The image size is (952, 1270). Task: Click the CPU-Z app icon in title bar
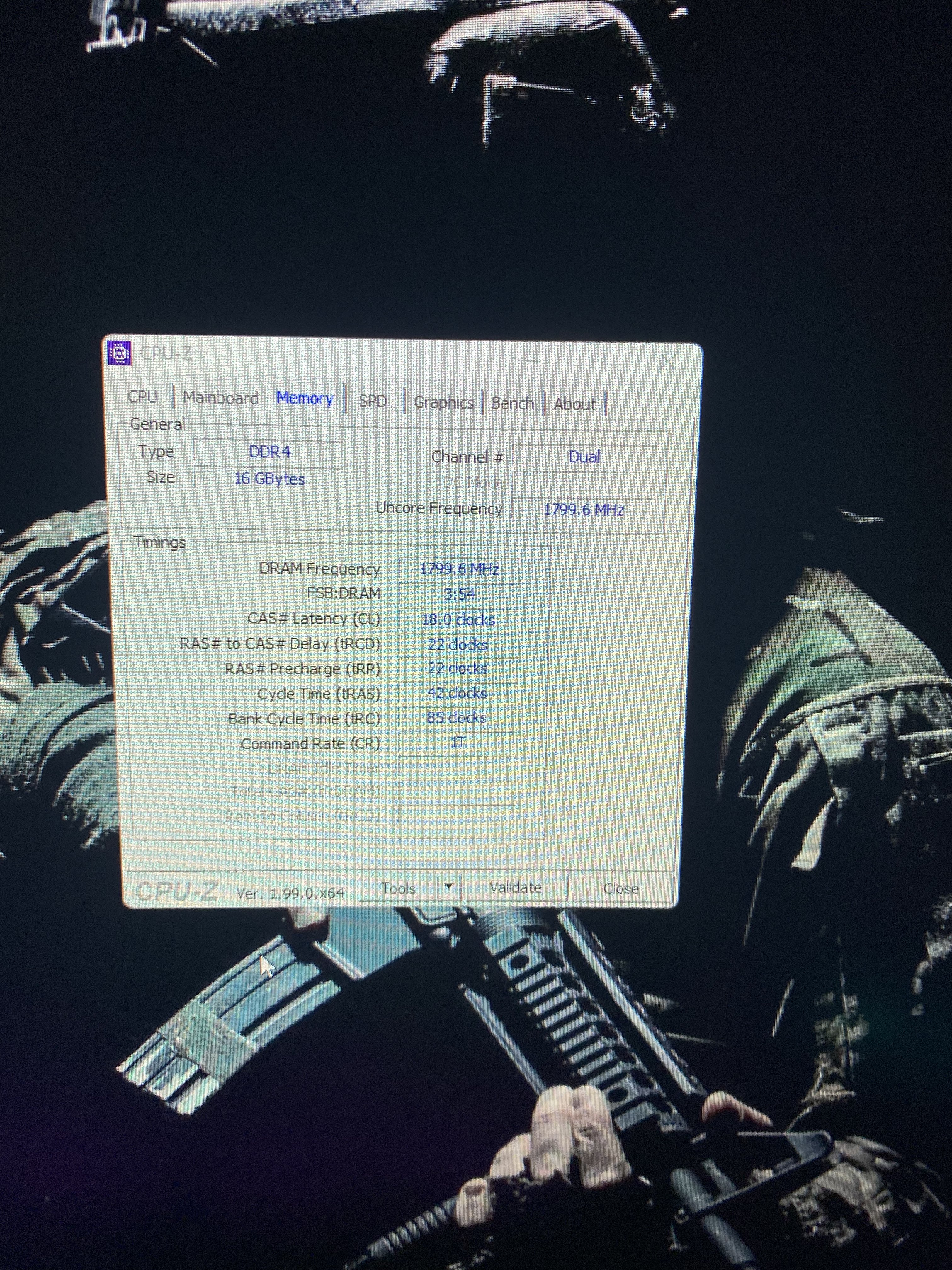click(119, 353)
